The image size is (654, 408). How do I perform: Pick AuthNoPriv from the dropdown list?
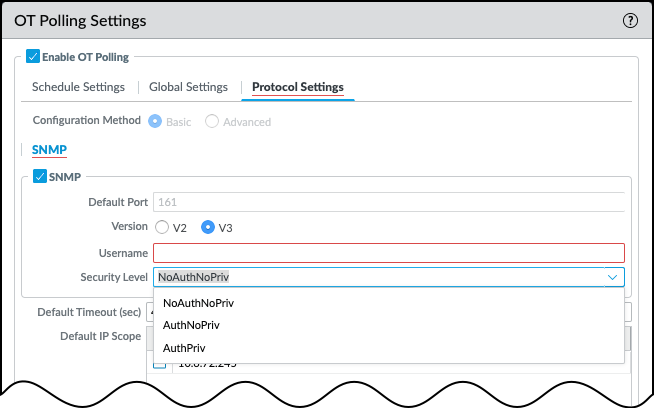point(190,325)
